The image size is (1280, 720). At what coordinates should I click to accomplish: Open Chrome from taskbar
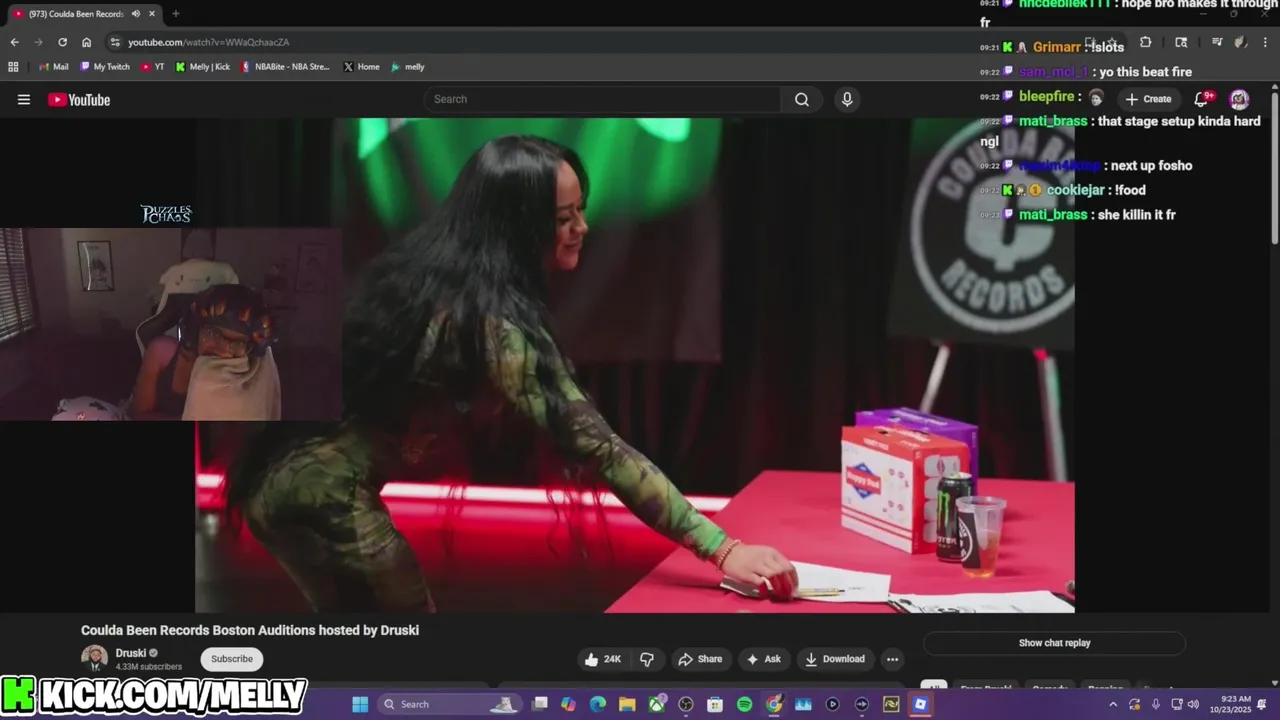pos(774,704)
